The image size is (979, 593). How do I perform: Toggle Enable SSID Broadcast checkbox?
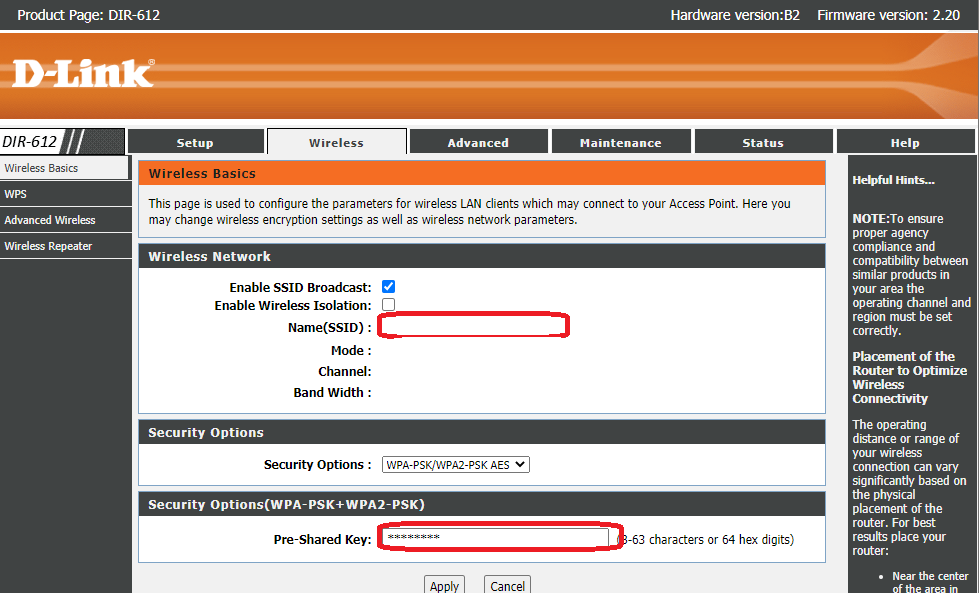click(x=388, y=287)
